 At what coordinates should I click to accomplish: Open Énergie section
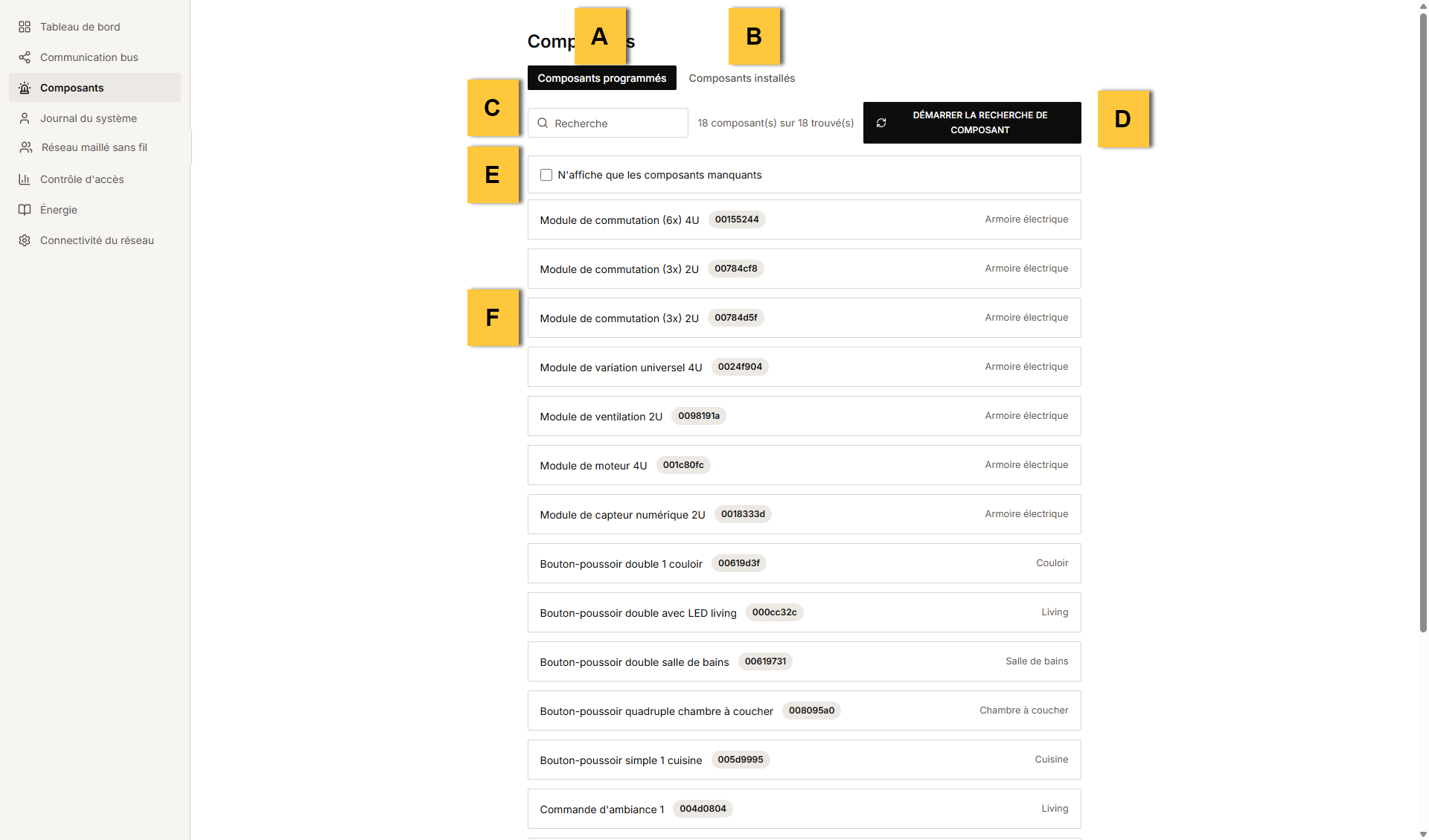click(x=95, y=210)
